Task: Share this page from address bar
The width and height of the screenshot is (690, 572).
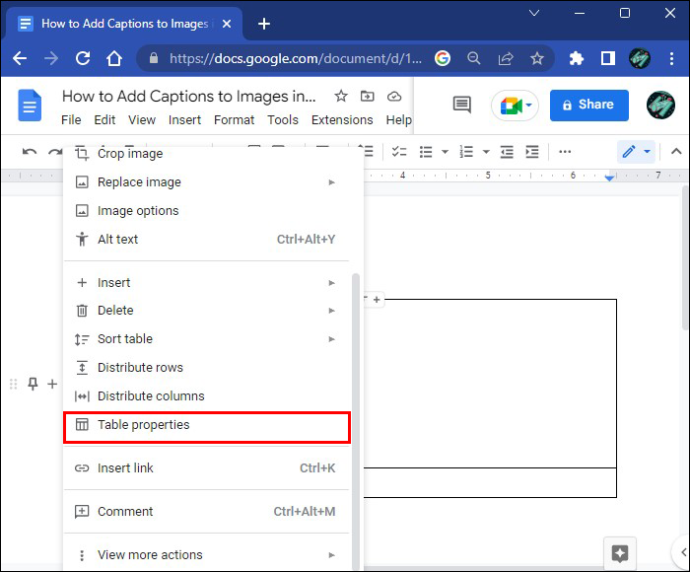Action: (506, 58)
